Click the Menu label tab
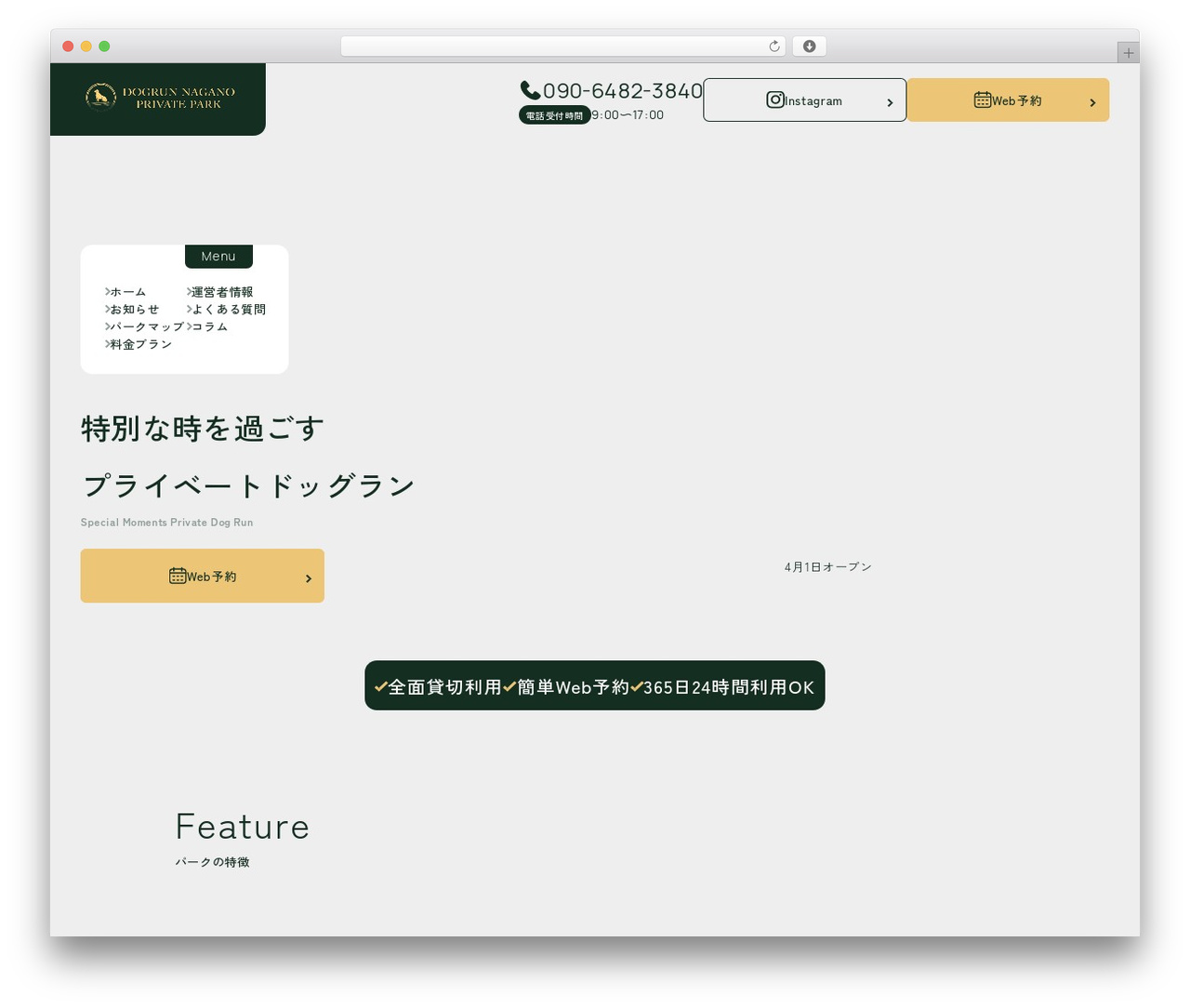This screenshot has height=1008, width=1190. pos(218,257)
